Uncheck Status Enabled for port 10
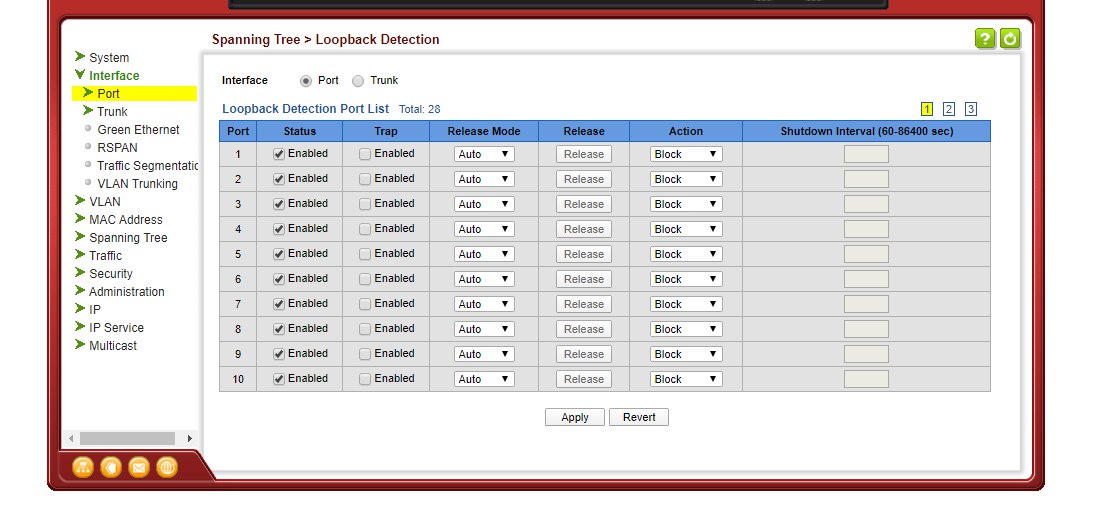The width and height of the screenshot is (1101, 510). [279, 379]
